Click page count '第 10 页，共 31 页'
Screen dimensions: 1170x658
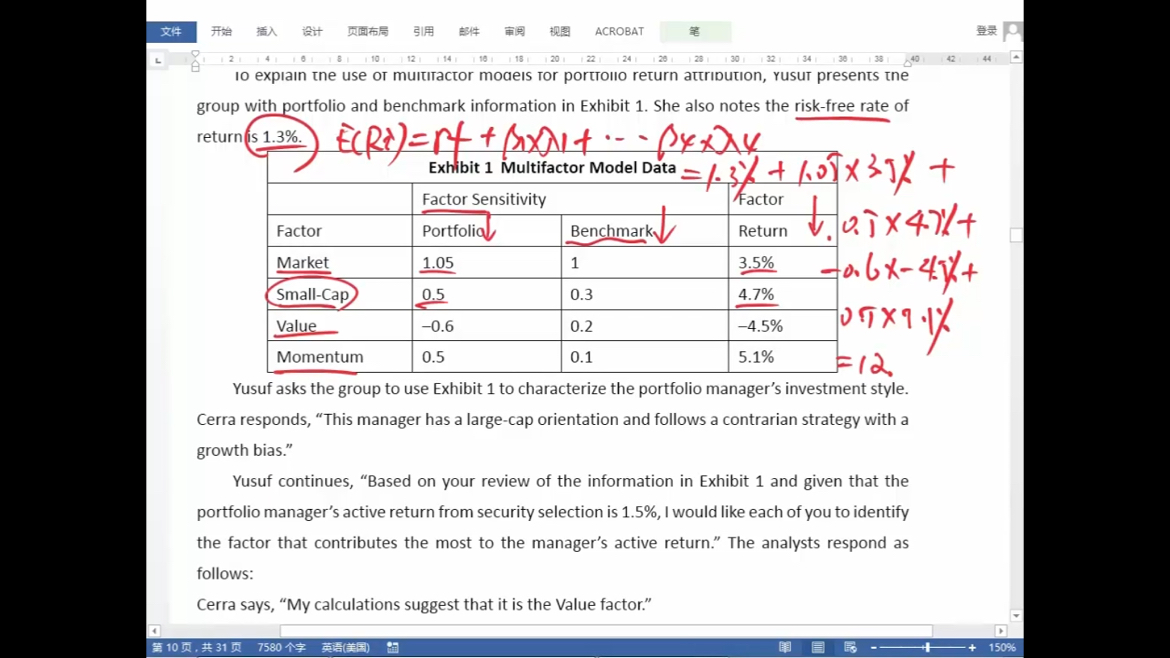(x=196, y=648)
